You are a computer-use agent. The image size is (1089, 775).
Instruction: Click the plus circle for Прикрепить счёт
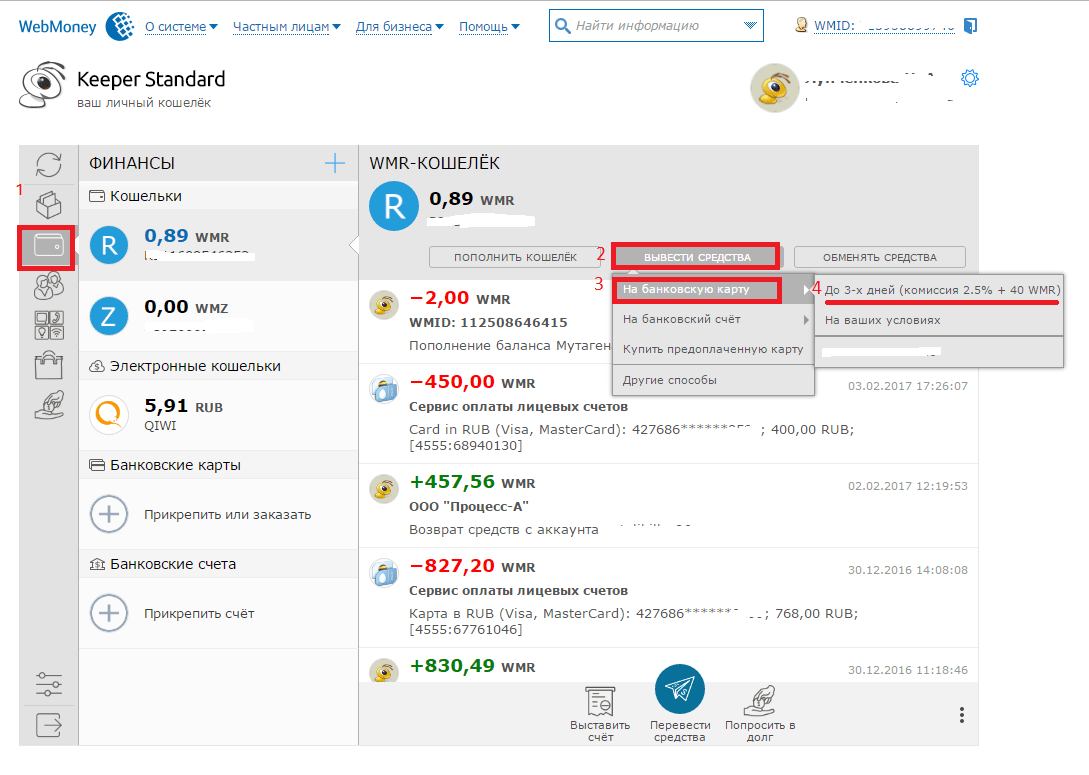point(109,613)
